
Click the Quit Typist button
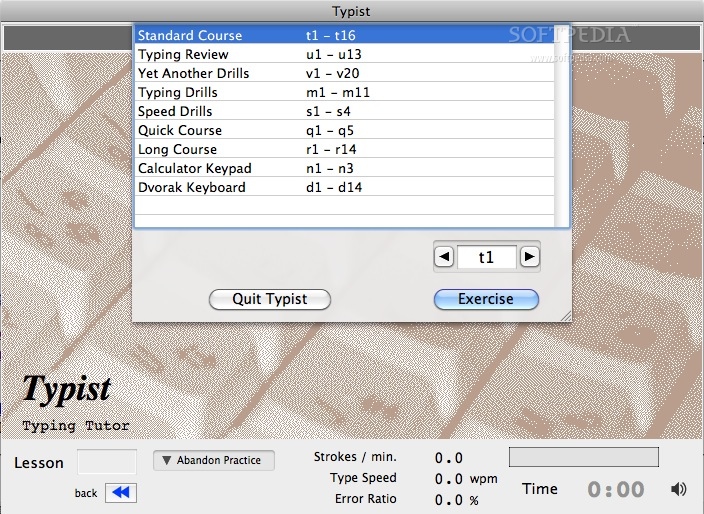point(270,299)
